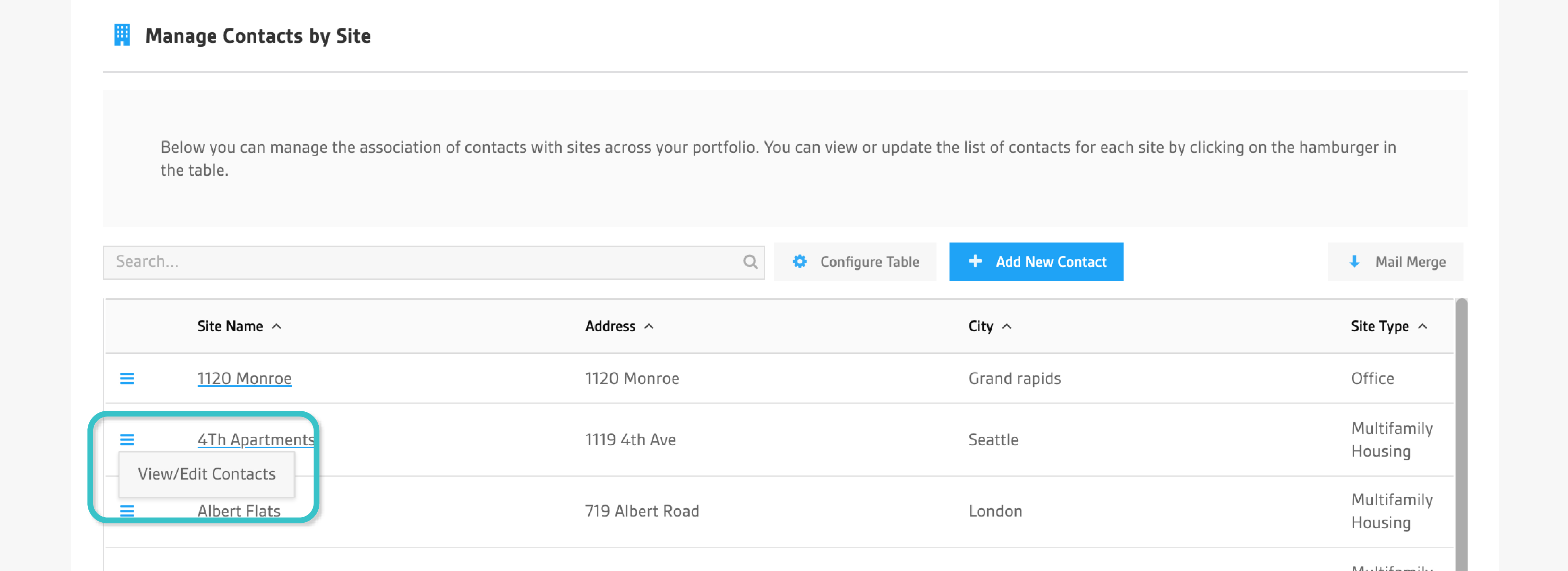This screenshot has width=1568, height=571.
Task: Sort by City column arrow
Action: click(x=1007, y=326)
